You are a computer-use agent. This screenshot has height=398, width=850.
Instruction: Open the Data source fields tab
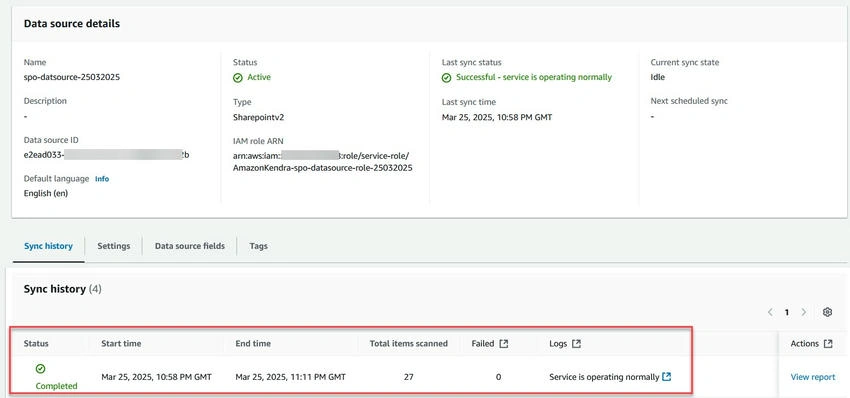pos(190,246)
